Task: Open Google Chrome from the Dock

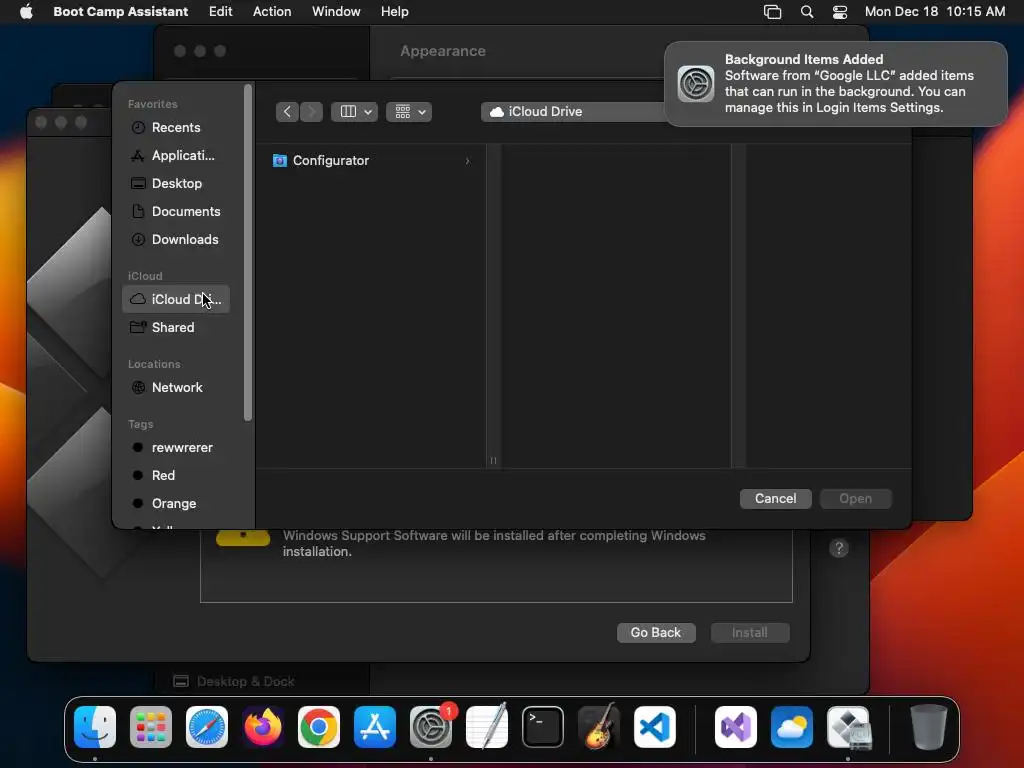Action: pyautogui.click(x=319, y=727)
